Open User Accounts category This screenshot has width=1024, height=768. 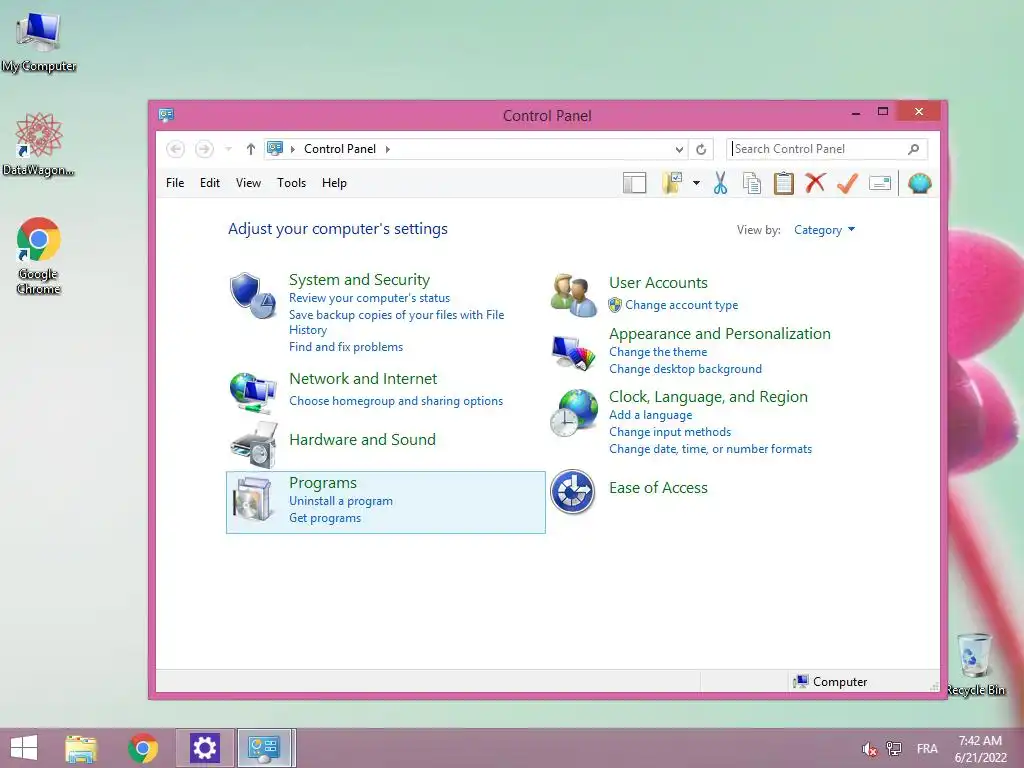(x=658, y=283)
